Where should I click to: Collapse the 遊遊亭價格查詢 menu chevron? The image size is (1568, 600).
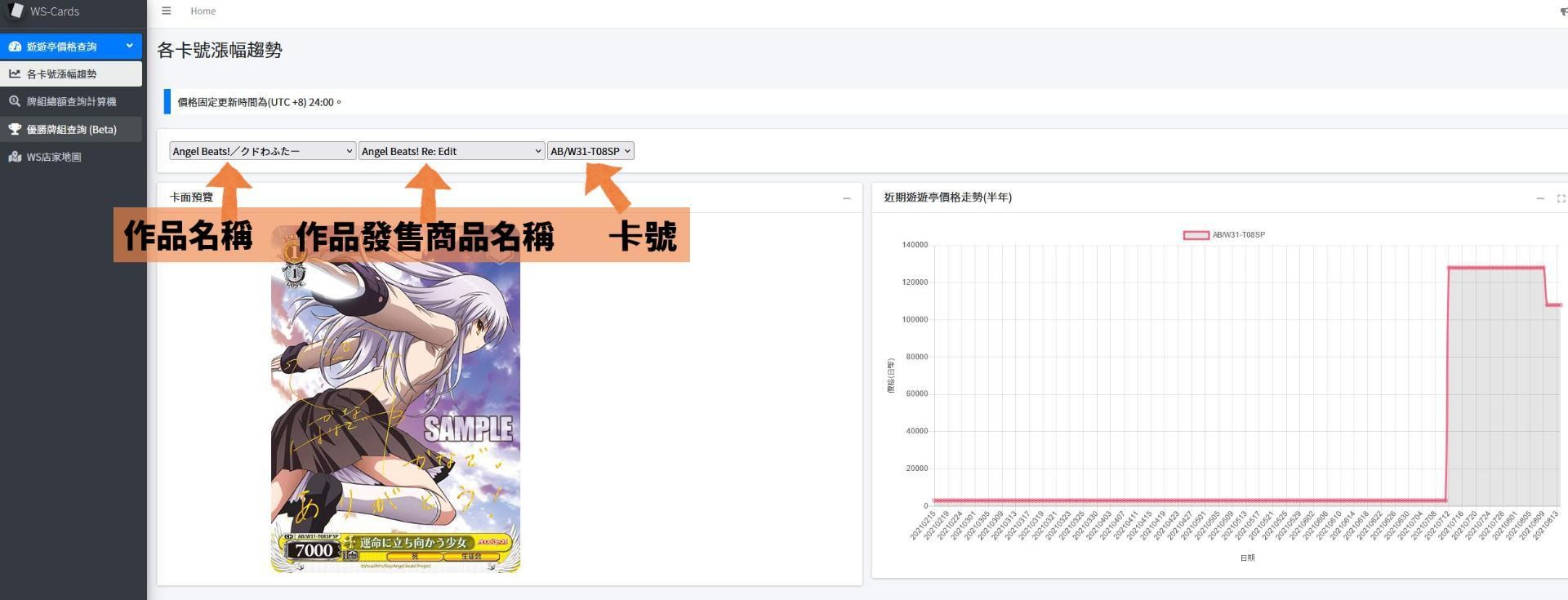coord(129,46)
